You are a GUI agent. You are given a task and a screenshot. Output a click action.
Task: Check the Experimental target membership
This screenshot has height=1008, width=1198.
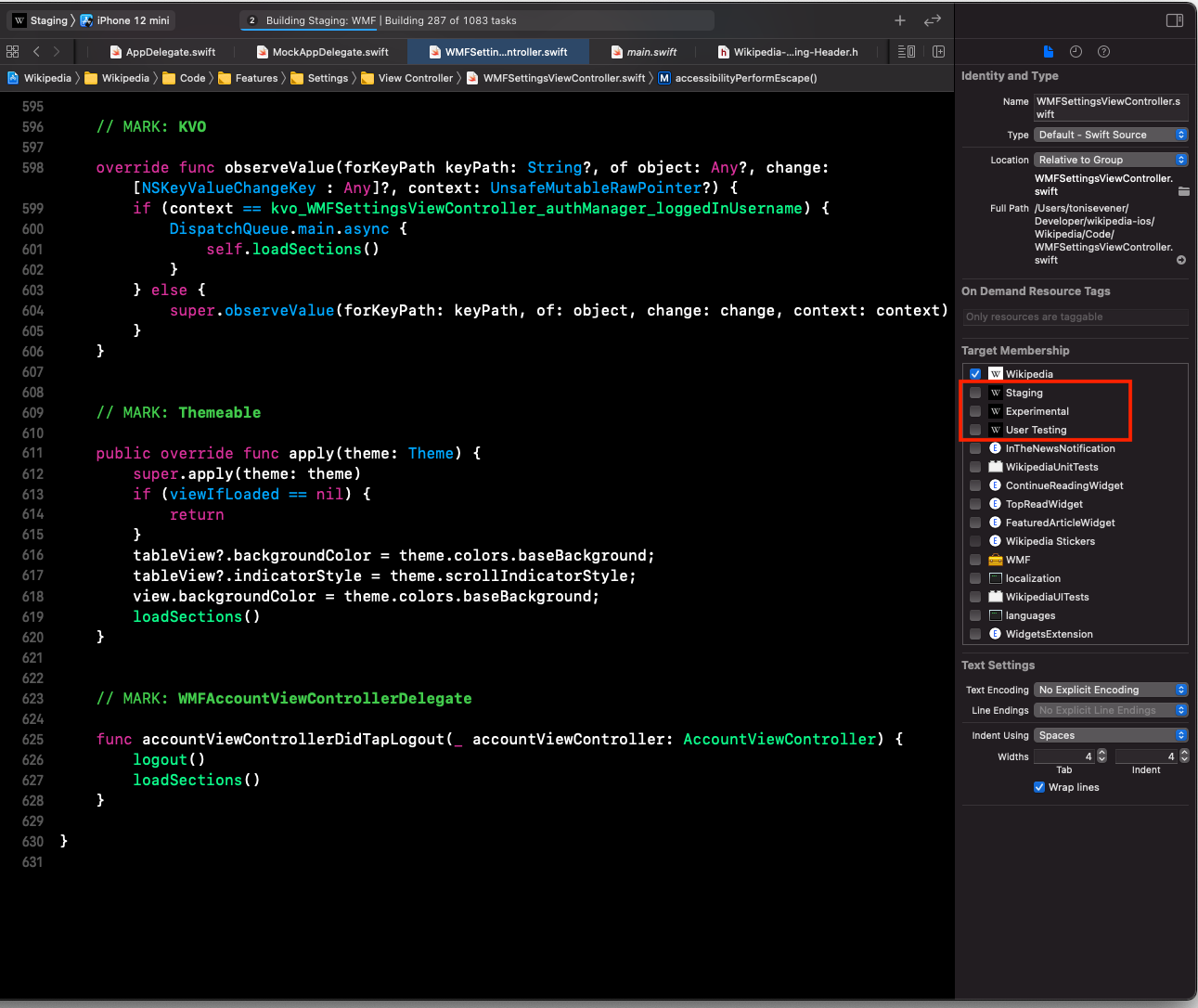coord(975,411)
